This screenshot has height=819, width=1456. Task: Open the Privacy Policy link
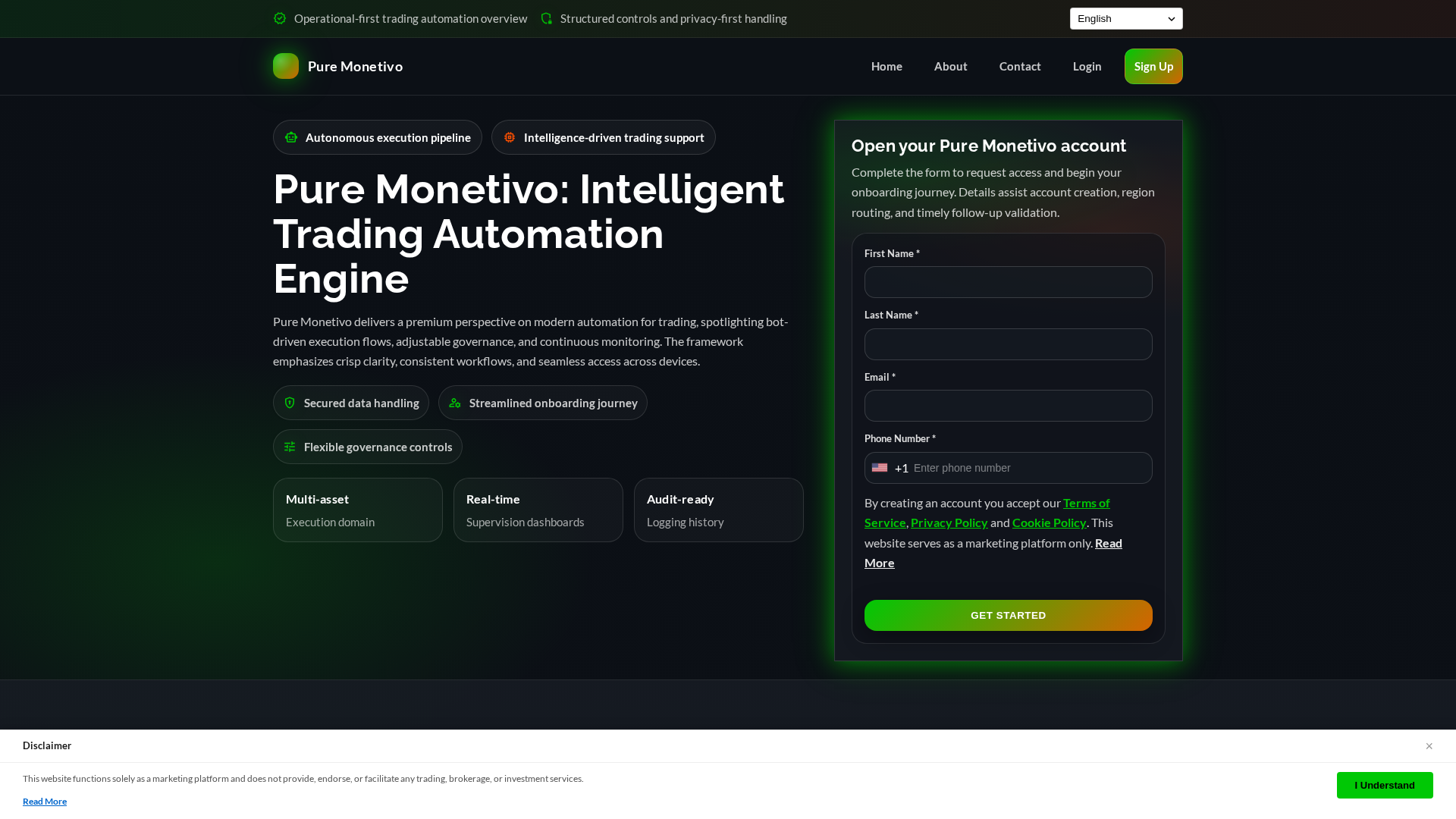pyautogui.click(x=949, y=522)
